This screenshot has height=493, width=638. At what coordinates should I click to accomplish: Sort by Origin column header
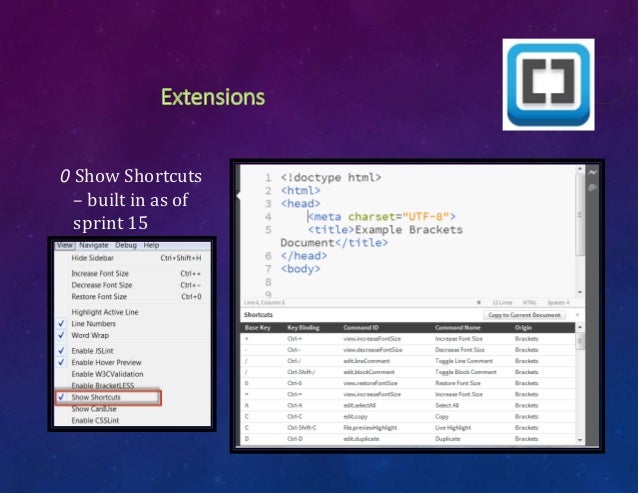(x=523, y=327)
